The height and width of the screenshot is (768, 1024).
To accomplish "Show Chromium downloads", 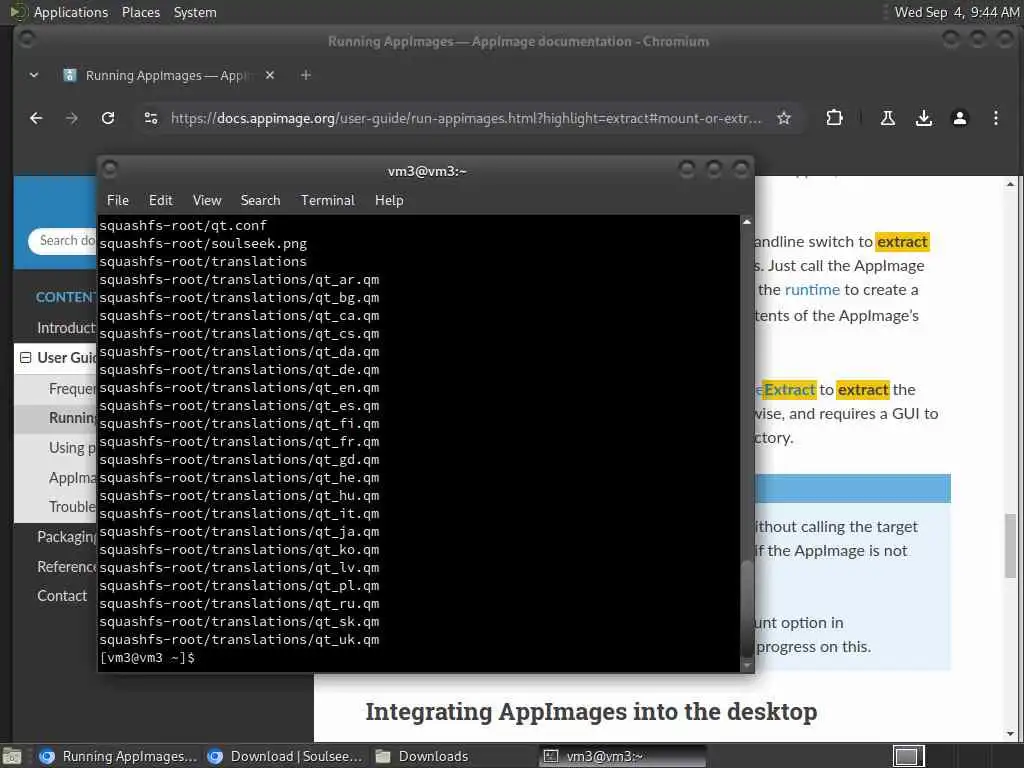I will (923, 118).
